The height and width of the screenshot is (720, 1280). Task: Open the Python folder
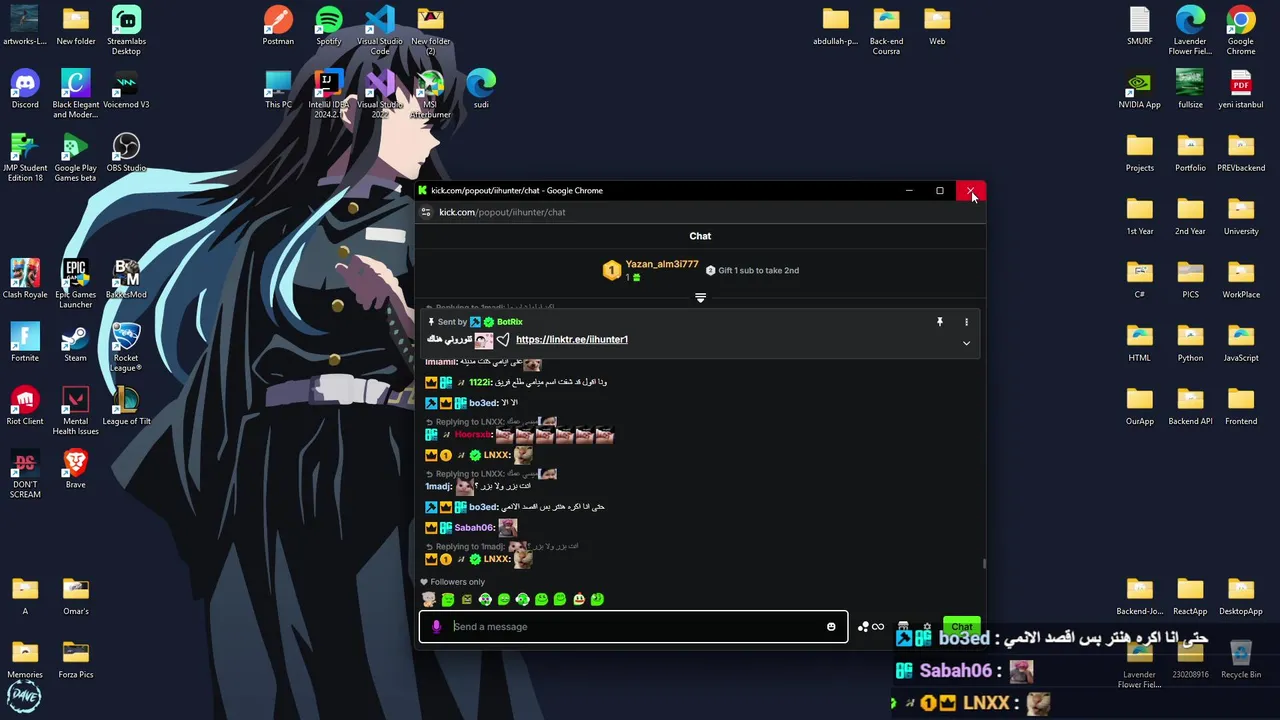pos(1190,342)
